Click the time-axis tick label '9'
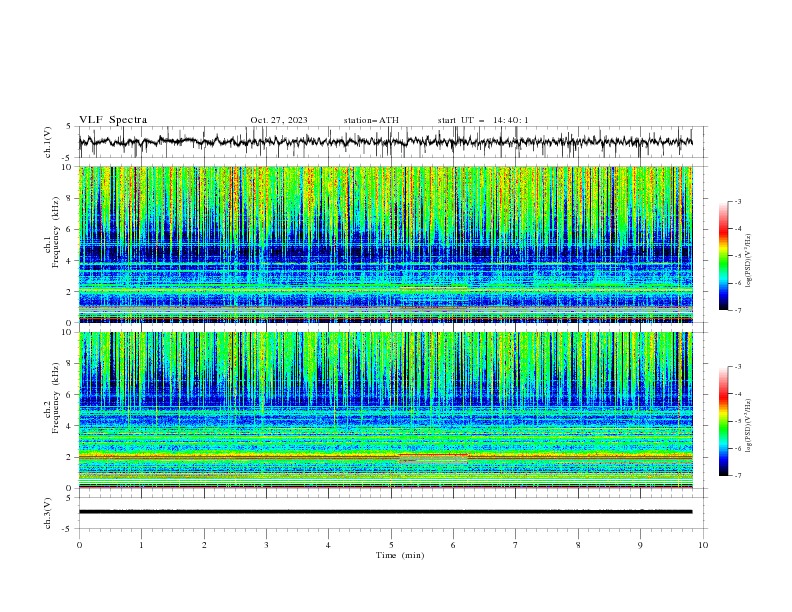Viewport: 792px width, 612px height. coord(640,545)
